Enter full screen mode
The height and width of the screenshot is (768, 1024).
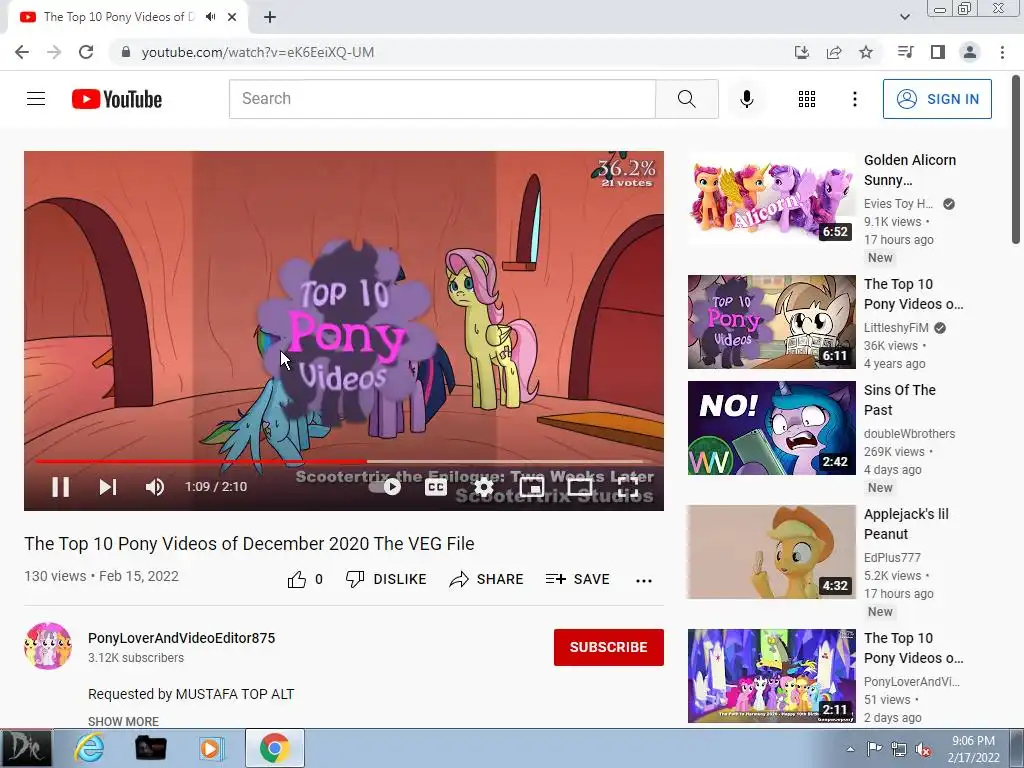tap(628, 487)
